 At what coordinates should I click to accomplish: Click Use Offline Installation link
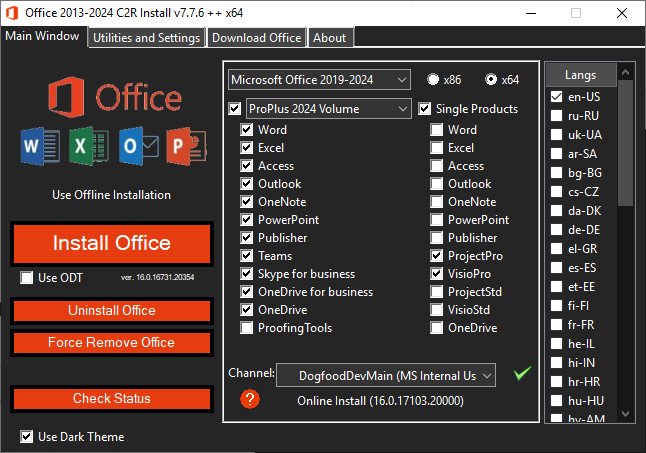pyautogui.click(x=111, y=195)
